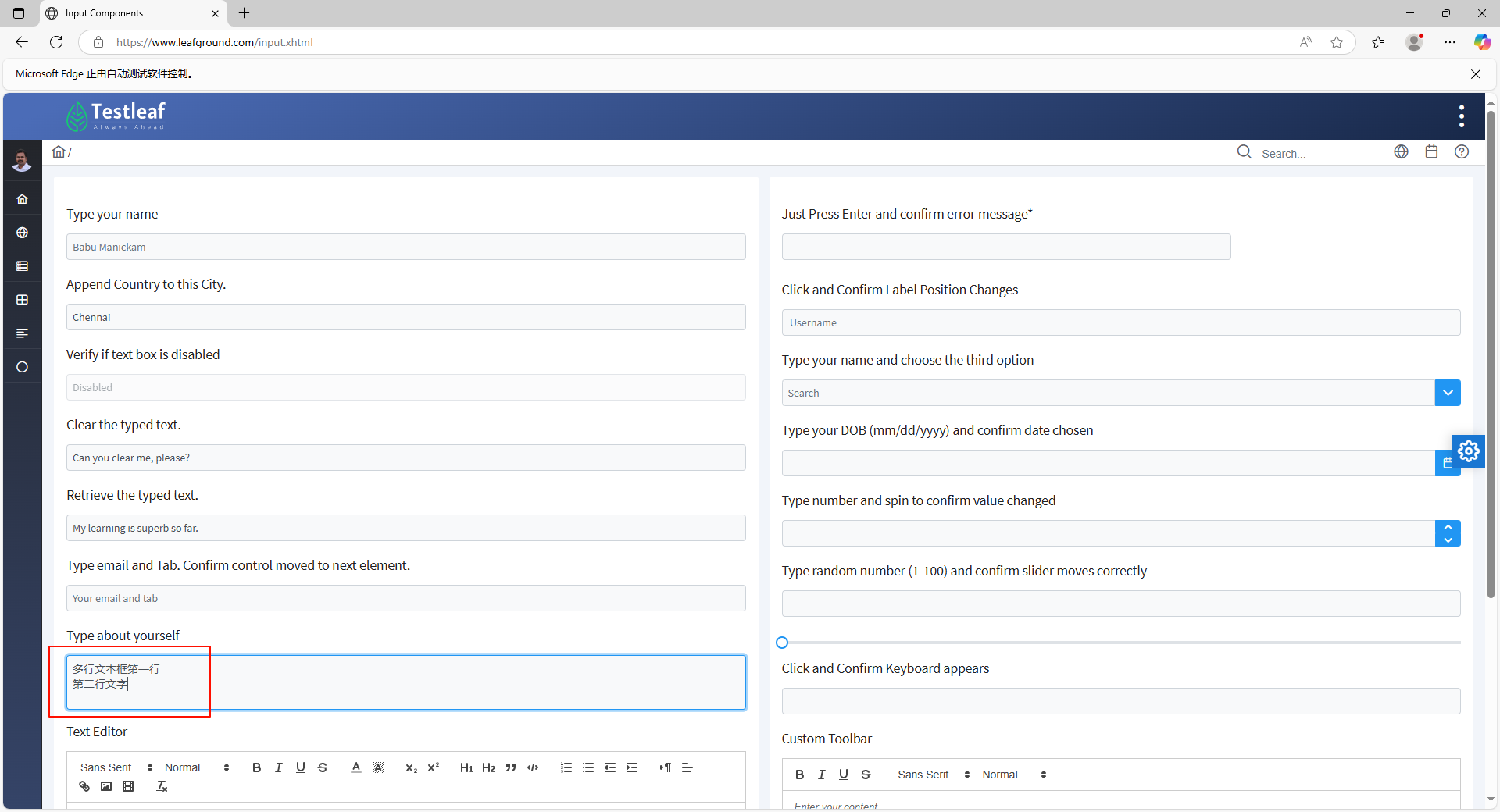
Task: Open the sidebar list lines menu
Action: coord(22,333)
